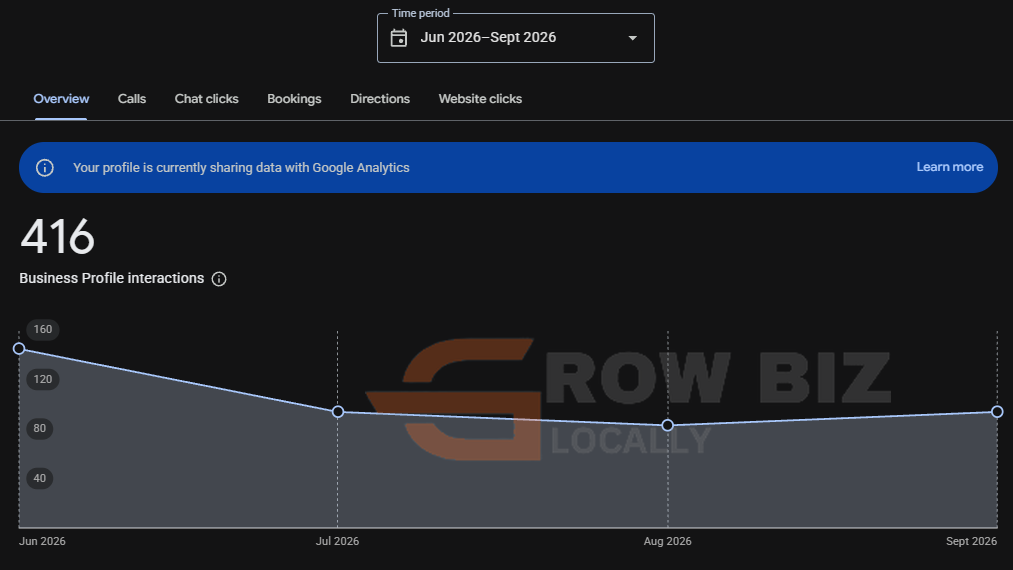Open the Chat clicks tab

pos(207,99)
